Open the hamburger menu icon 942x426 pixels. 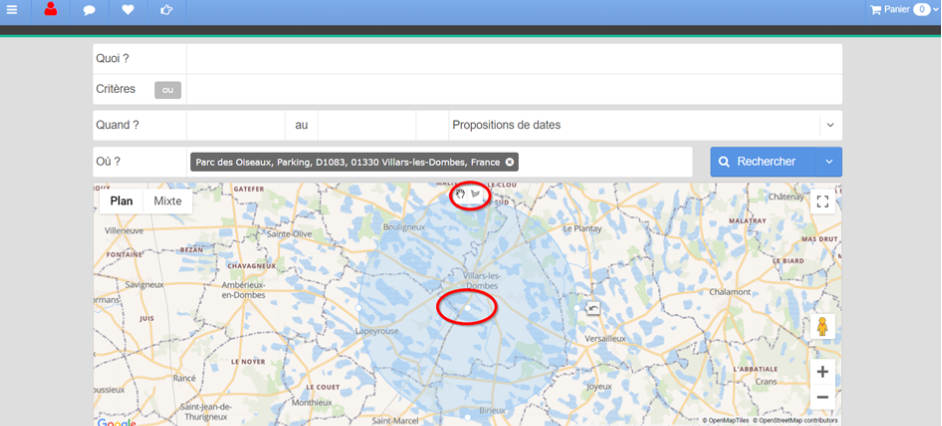(12, 10)
